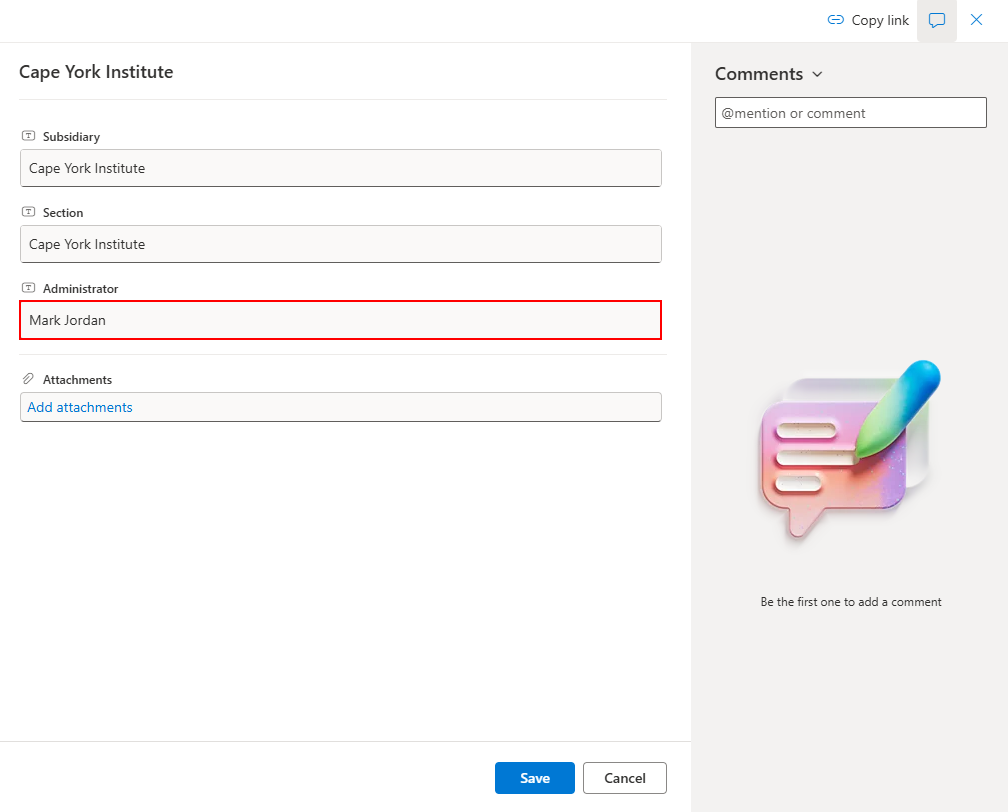1008x812 pixels.
Task: Expand the Comments dropdown chevron
Action: pos(817,75)
